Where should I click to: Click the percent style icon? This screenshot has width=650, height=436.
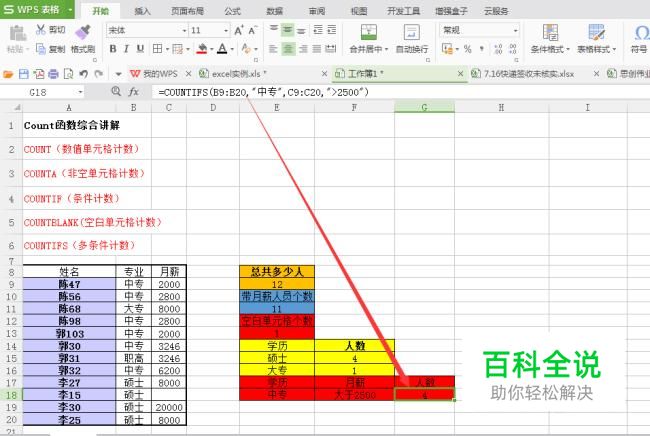tap(468, 49)
